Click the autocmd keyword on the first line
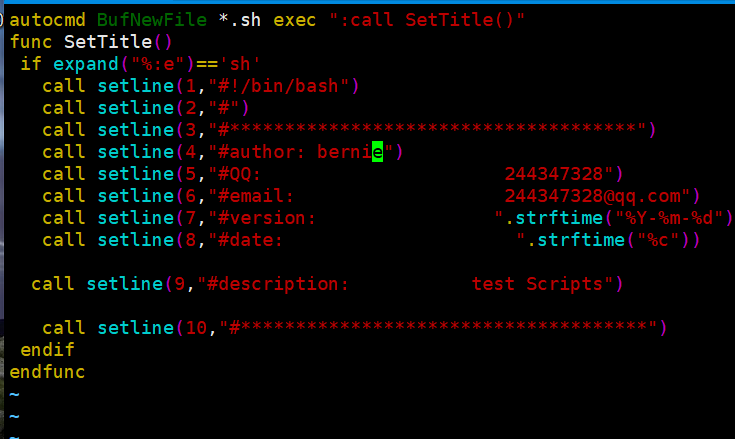This screenshot has height=439, width=735. click(48, 19)
